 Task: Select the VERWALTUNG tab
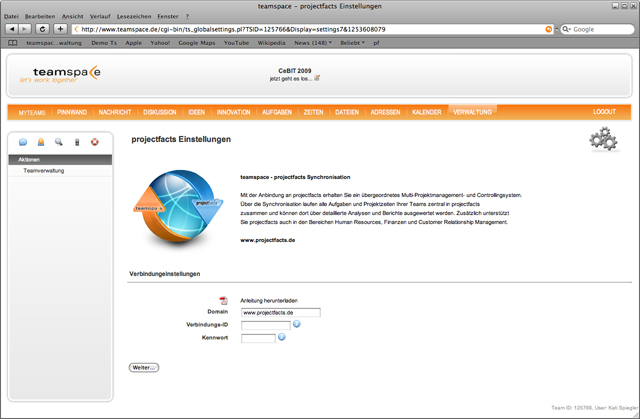[472, 112]
